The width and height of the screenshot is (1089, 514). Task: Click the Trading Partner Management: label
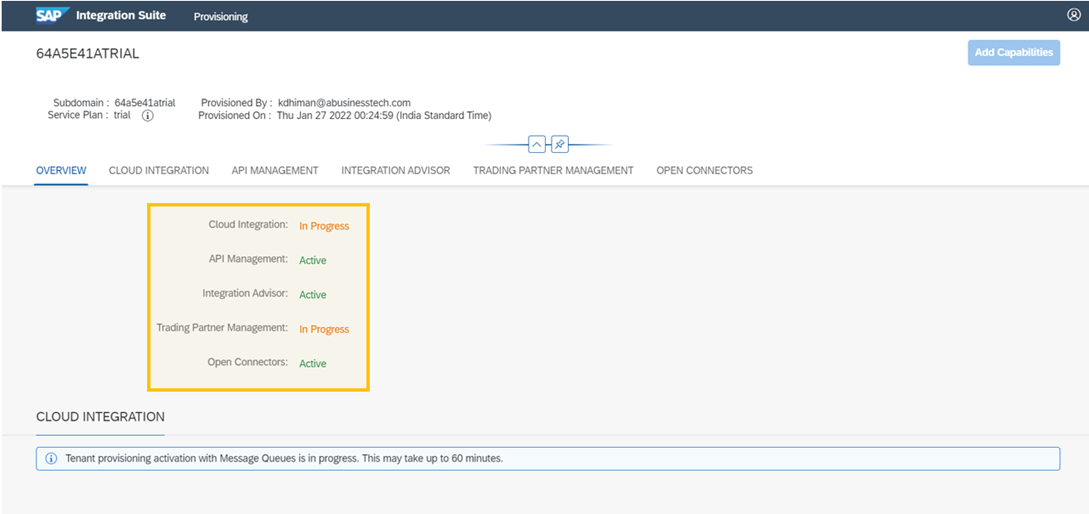222,327
